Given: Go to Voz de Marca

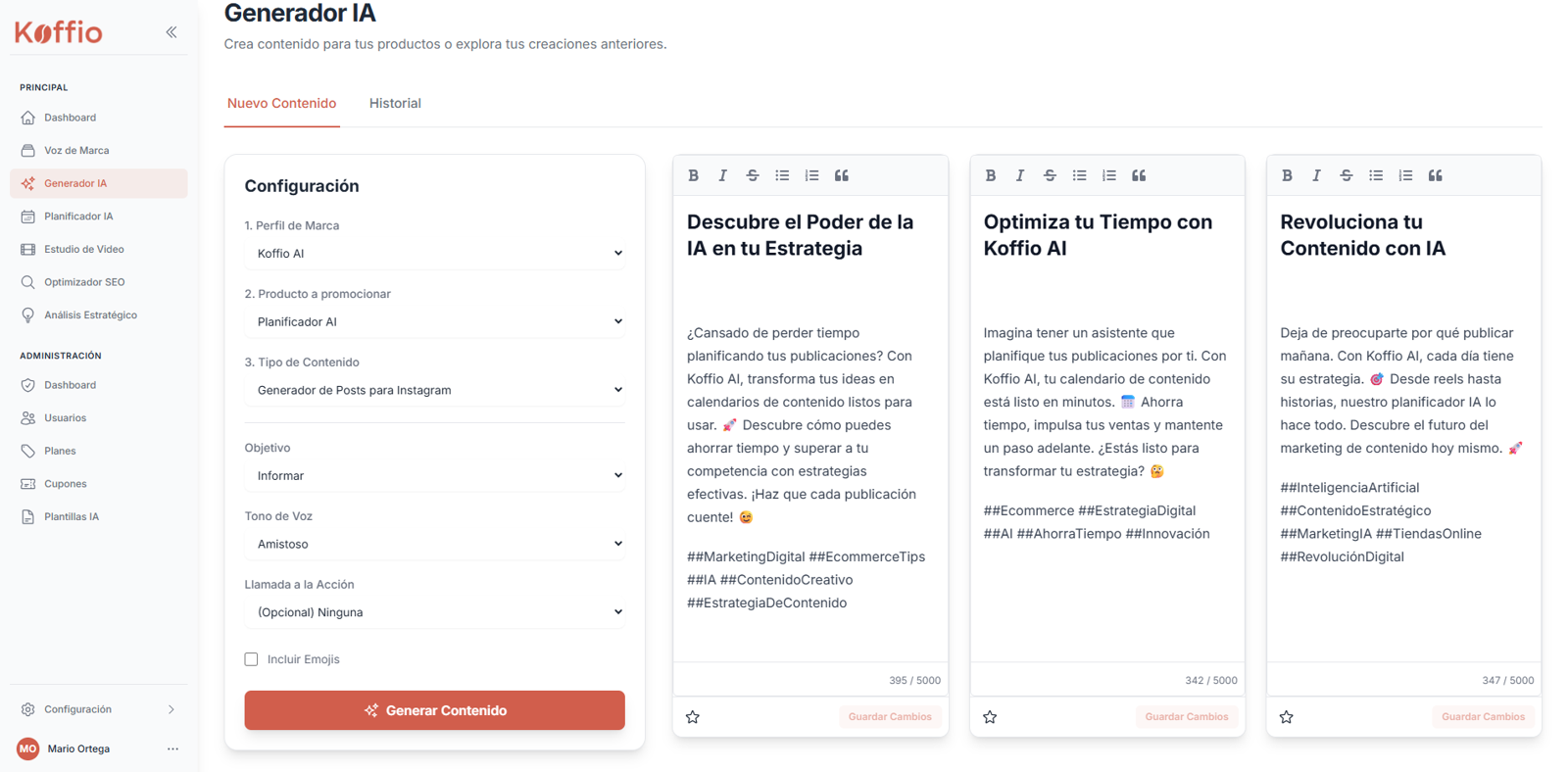Looking at the screenshot, I should (98, 151).
